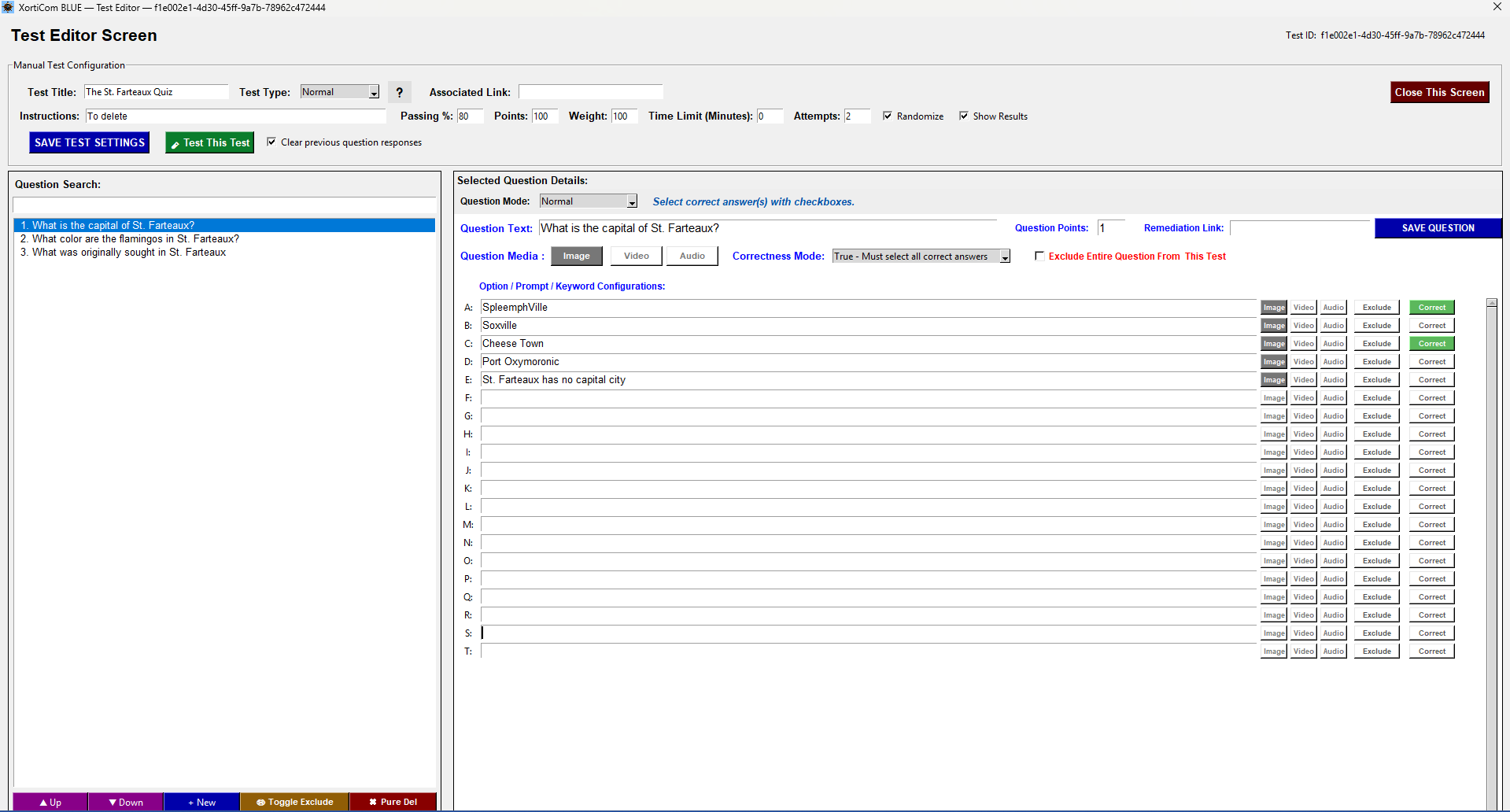Move question Down in the list
Image resolution: width=1510 pixels, height=812 pixels.
(126, 802)
